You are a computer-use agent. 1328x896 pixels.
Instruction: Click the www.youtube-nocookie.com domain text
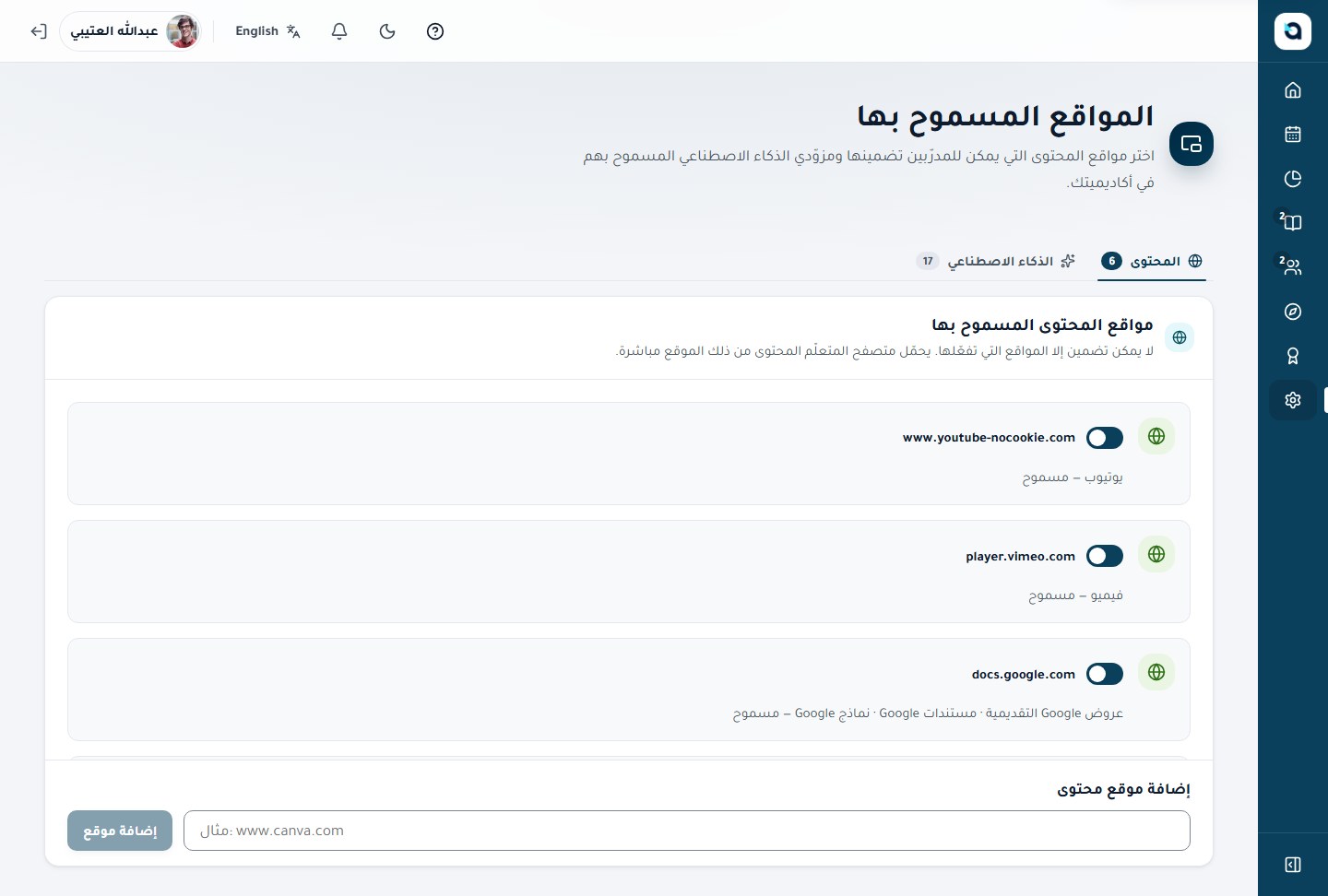(x=989, y=438)
